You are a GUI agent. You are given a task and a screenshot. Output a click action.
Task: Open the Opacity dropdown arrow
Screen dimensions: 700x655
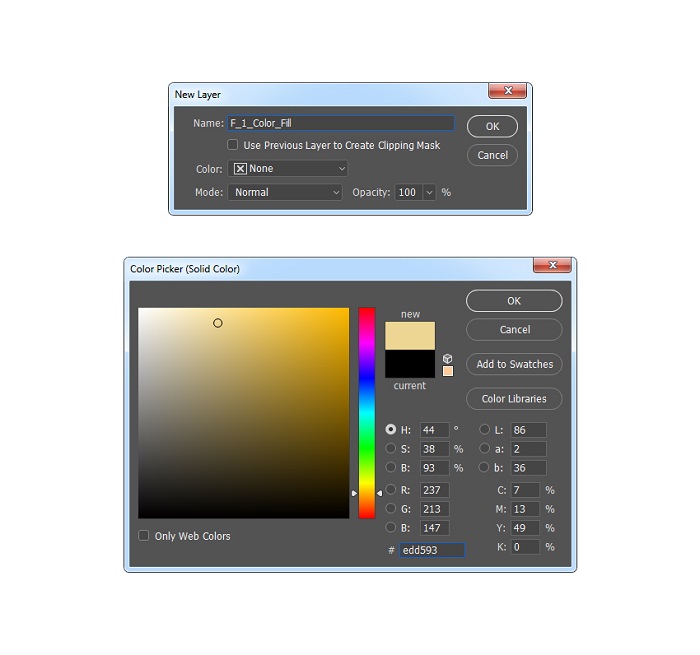[x=429, y=192]
